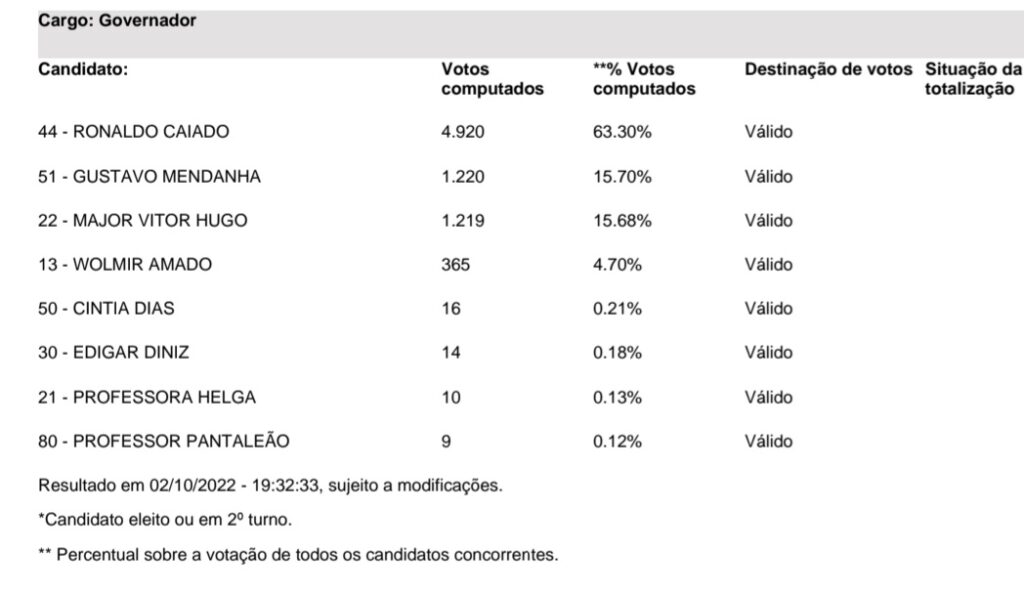
Task: Click 'Válido' status in Wolmir Amado row
Action: (x=769, y=265)
